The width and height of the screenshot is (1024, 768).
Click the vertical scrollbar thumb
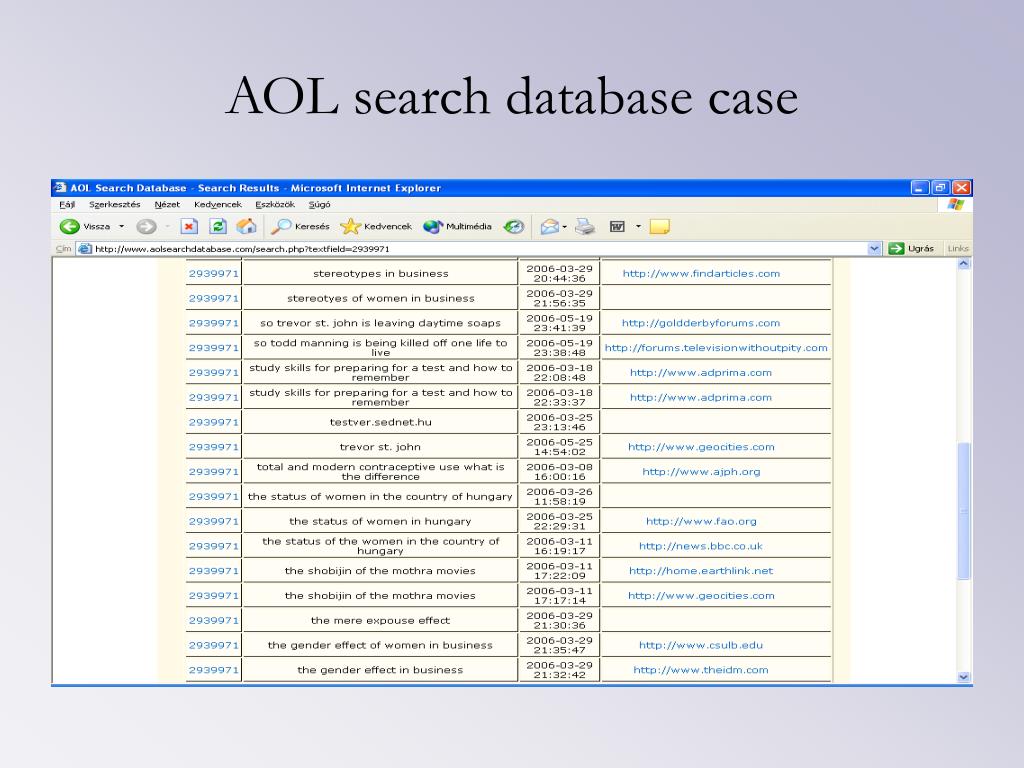pos(964,511)
